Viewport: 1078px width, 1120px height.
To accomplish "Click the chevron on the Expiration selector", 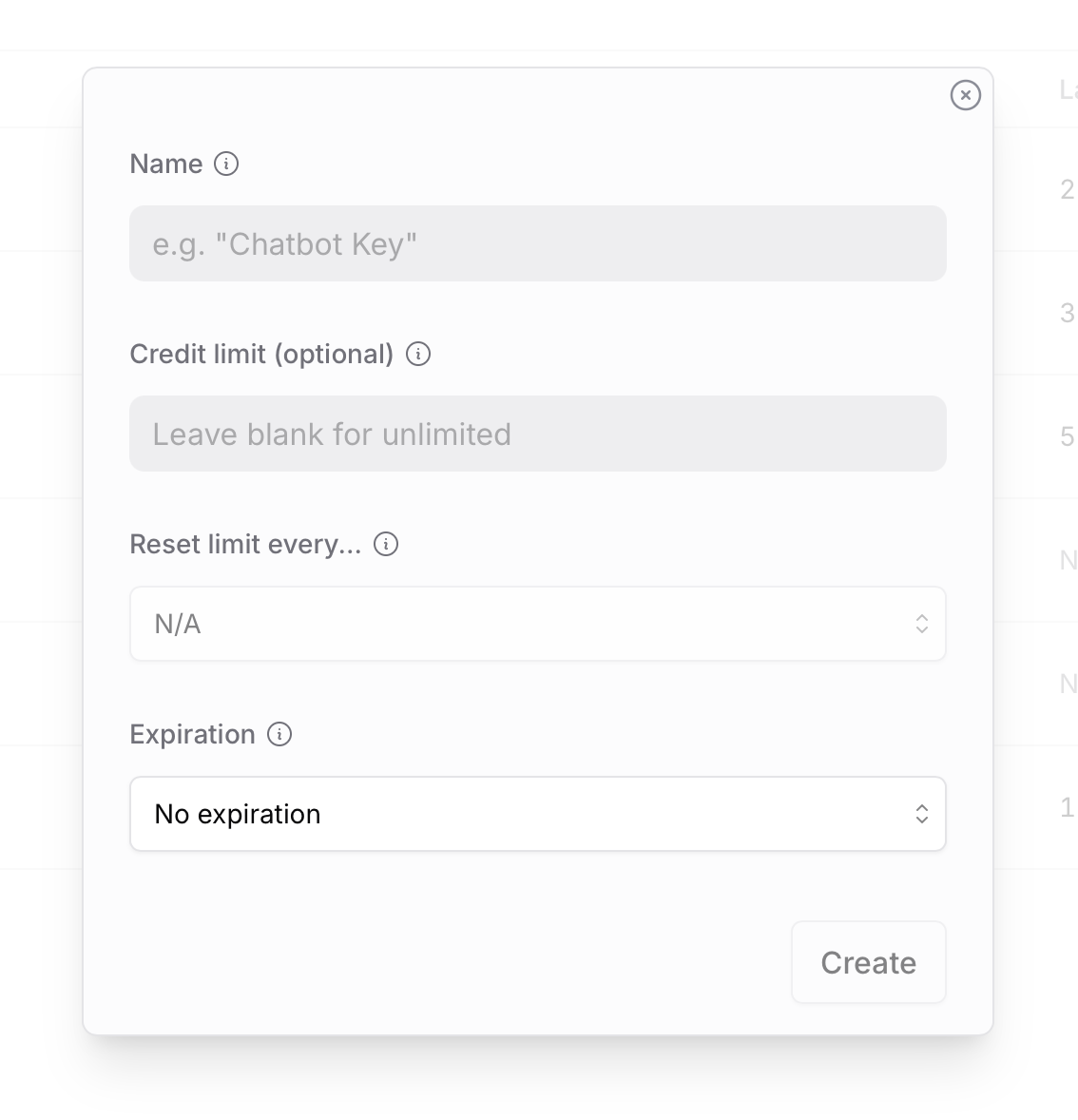I will tap(920, 814).
